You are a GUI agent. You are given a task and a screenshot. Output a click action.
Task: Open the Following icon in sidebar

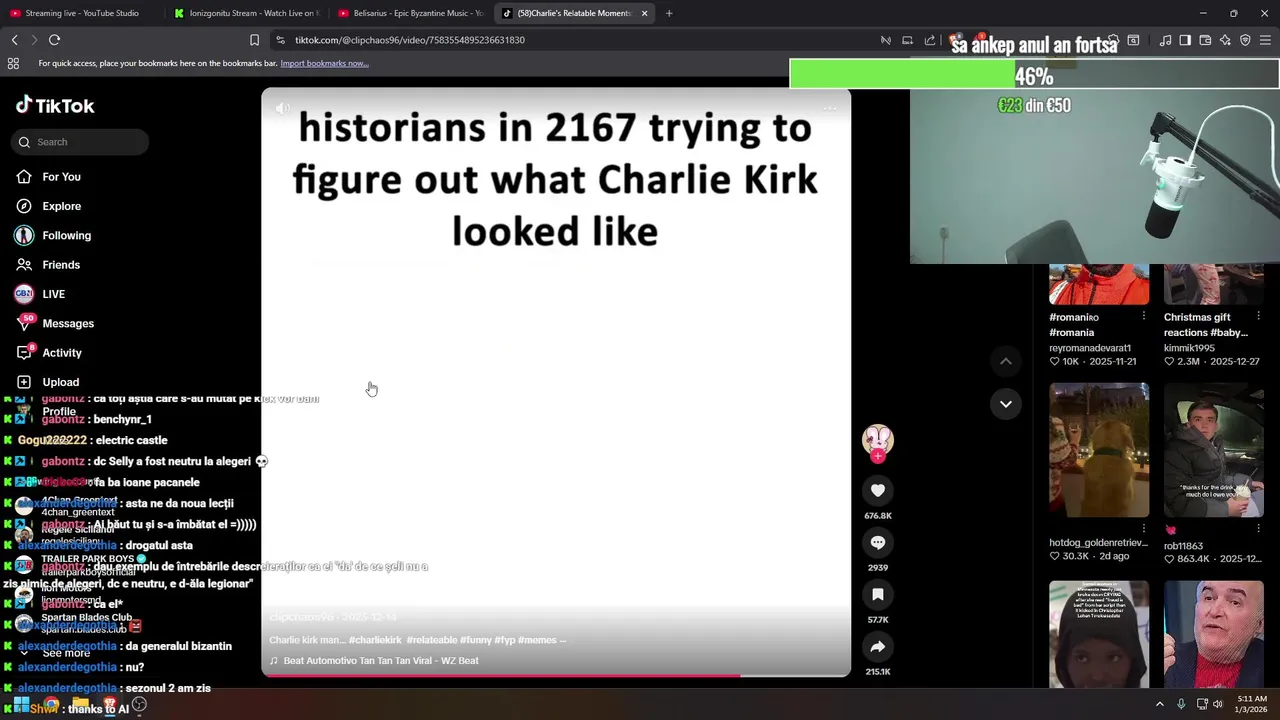coord(24,235)
